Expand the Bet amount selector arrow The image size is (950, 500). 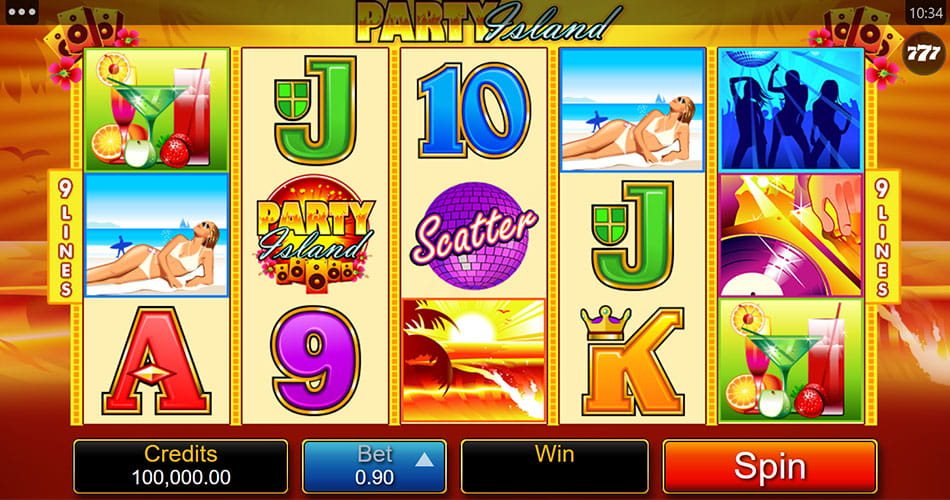pyautogui.click(x=424, y=461)
